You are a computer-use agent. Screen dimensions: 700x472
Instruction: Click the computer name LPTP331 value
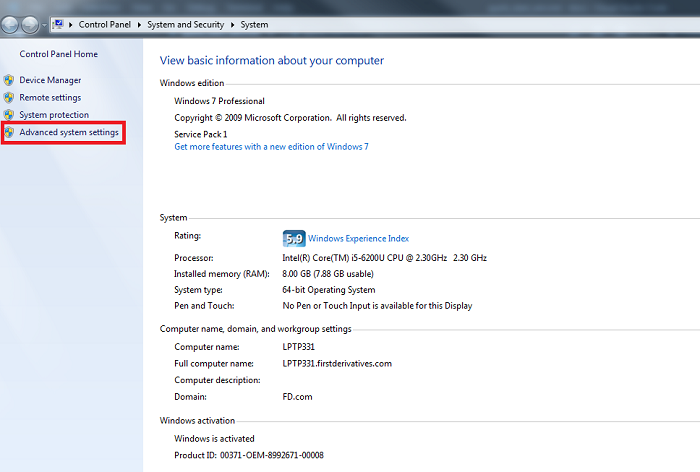pos(299,347)
